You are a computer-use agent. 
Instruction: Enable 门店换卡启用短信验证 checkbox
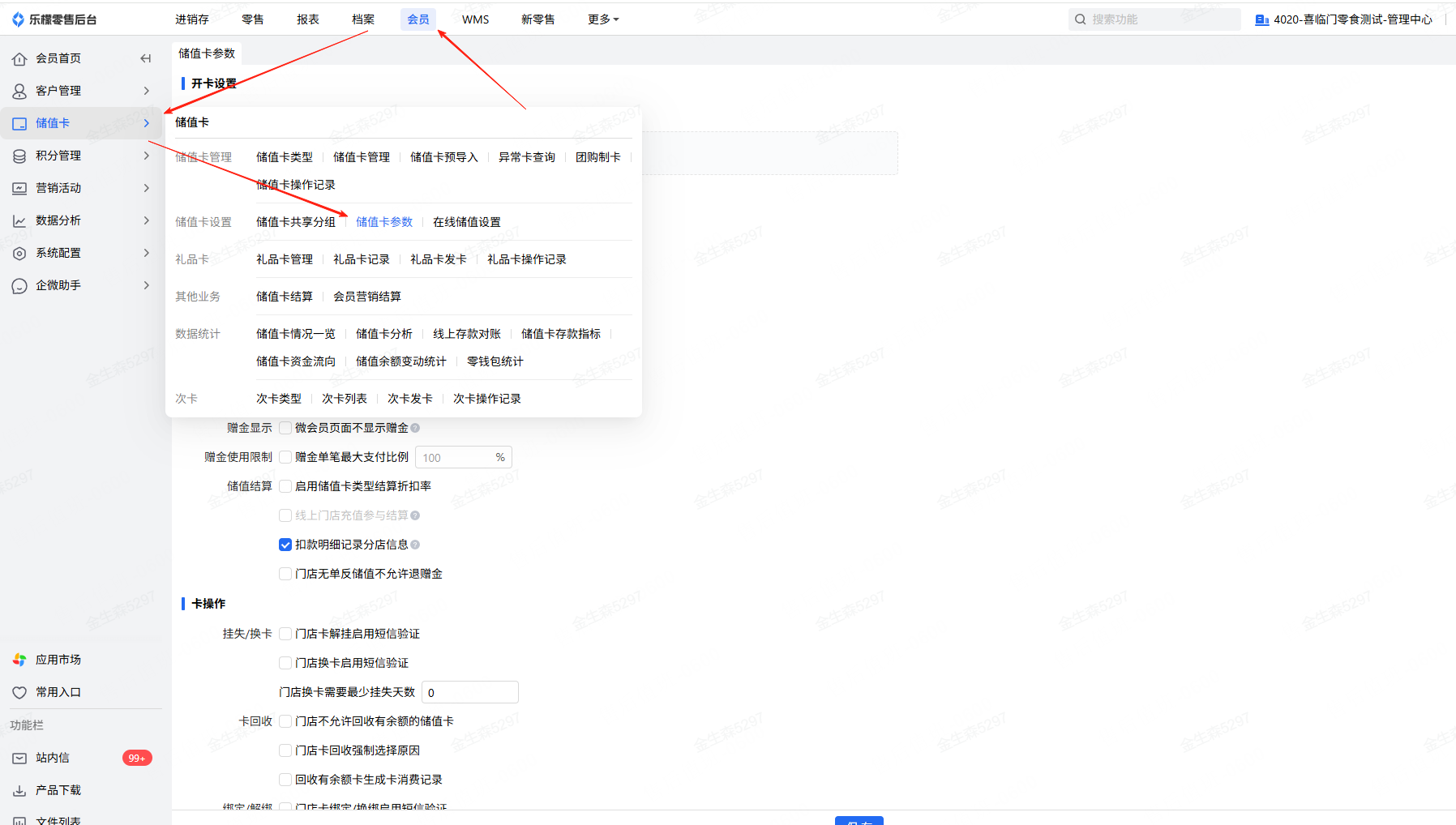(x=285, y=663)
